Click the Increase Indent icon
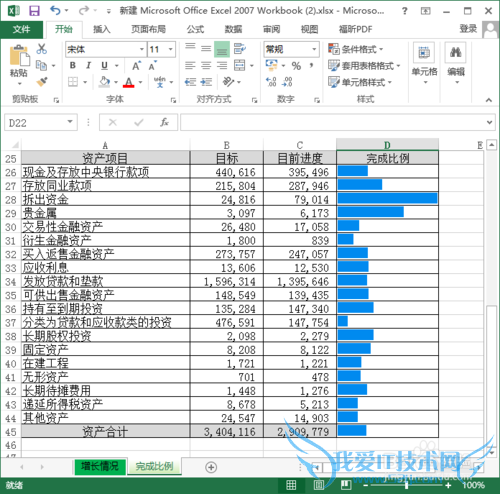The image size is (500, 494). pyautogui.click(x=206, y=82)
